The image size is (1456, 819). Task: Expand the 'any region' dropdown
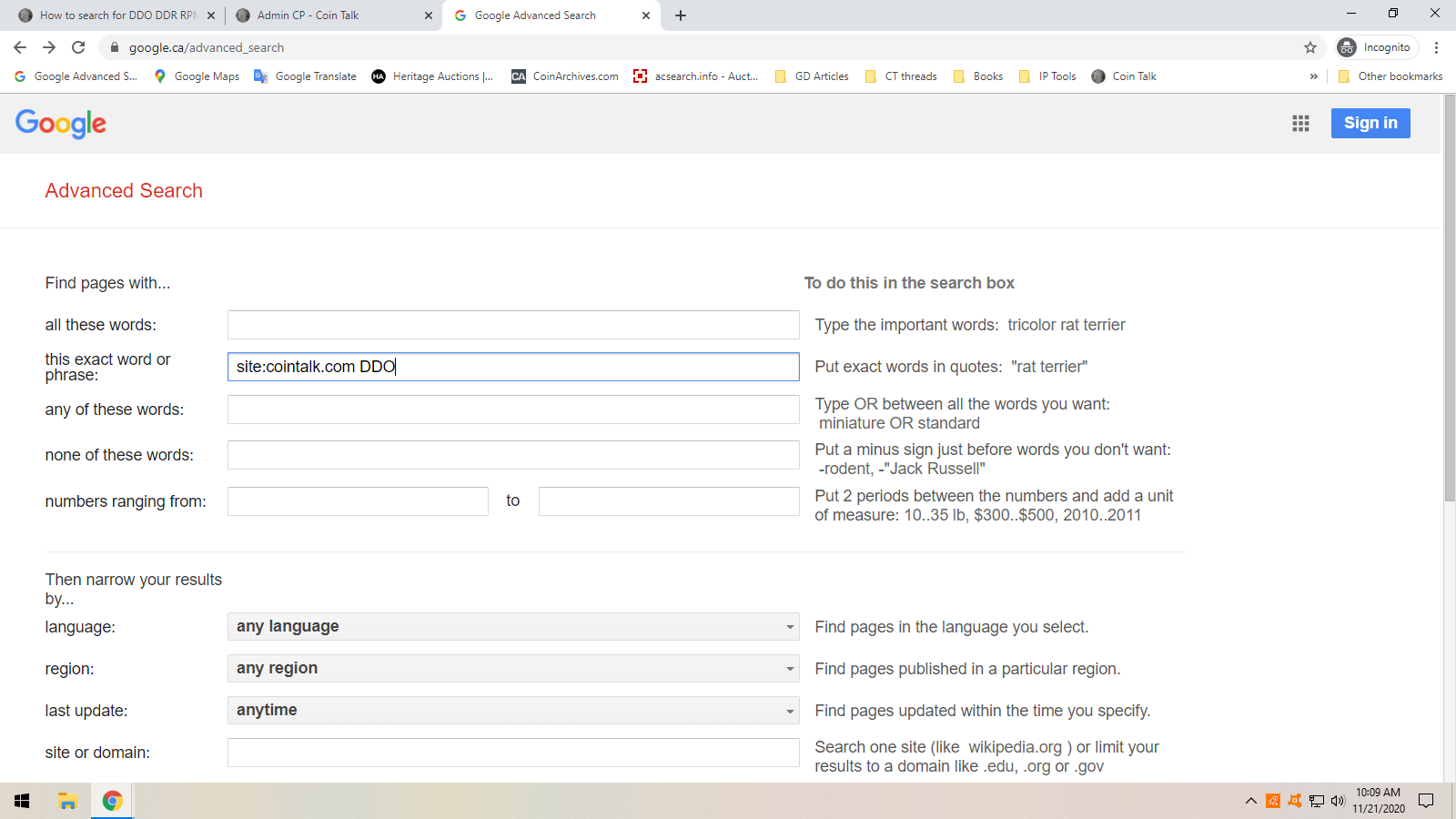point(513,668)
